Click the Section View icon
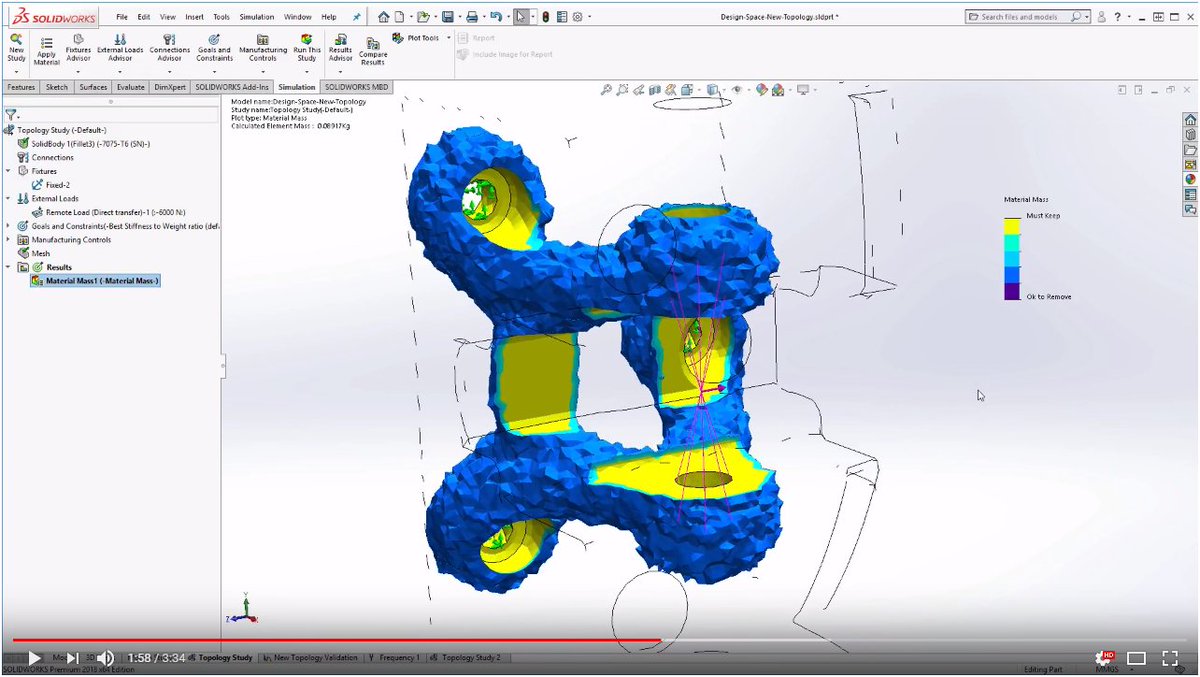Screen dimensions: 1200x677 click(x=655, y=90)
